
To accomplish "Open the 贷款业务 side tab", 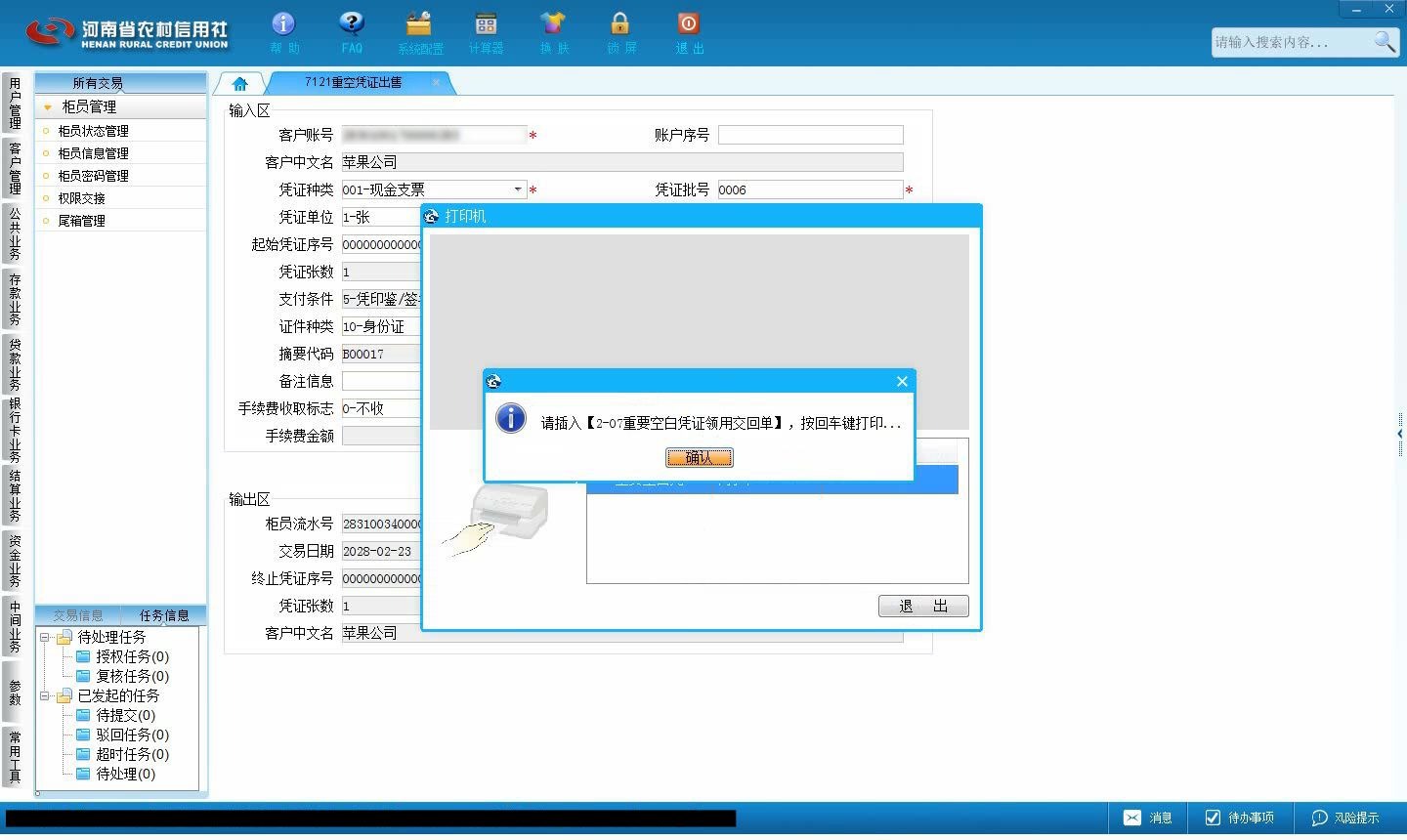I will coord(14,364).
